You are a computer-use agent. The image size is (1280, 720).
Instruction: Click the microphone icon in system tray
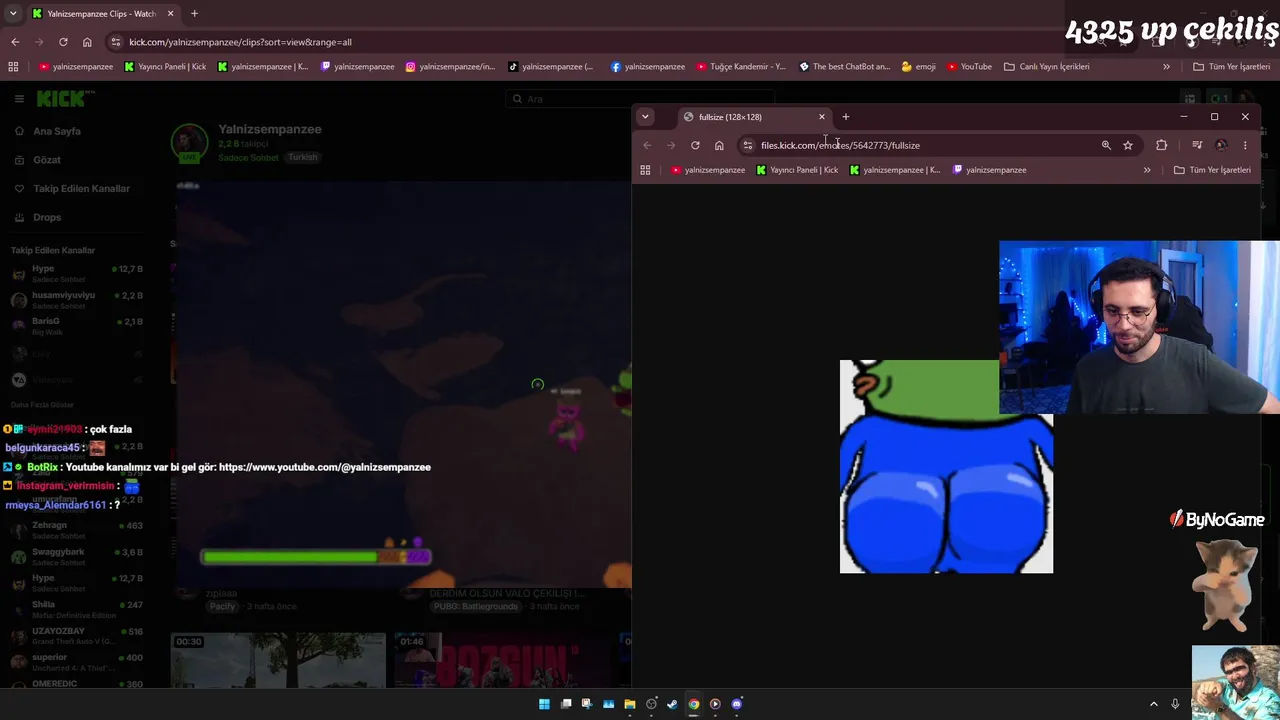tap(1175, 704)
